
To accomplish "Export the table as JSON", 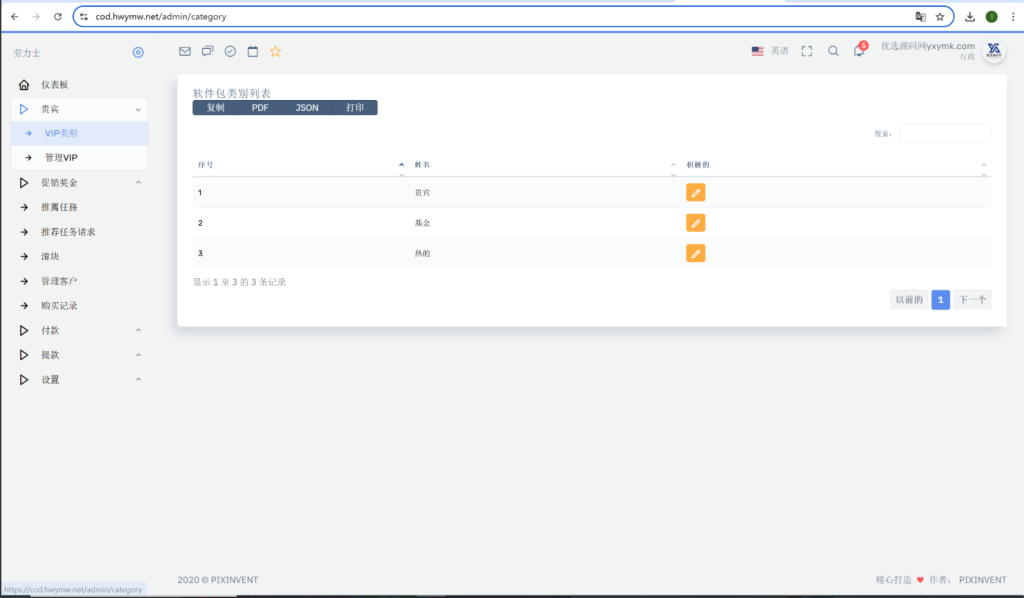I will coord(307,108).
